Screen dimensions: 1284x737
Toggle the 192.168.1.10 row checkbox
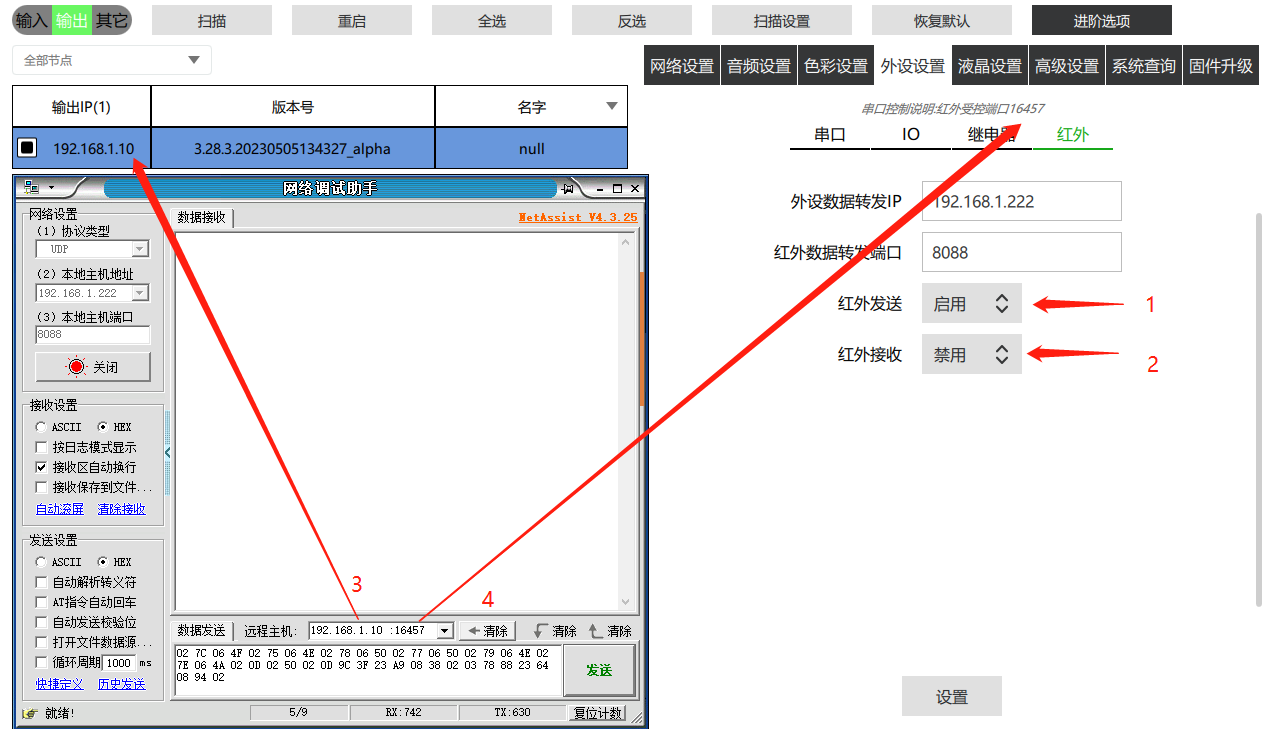(28, 148)
